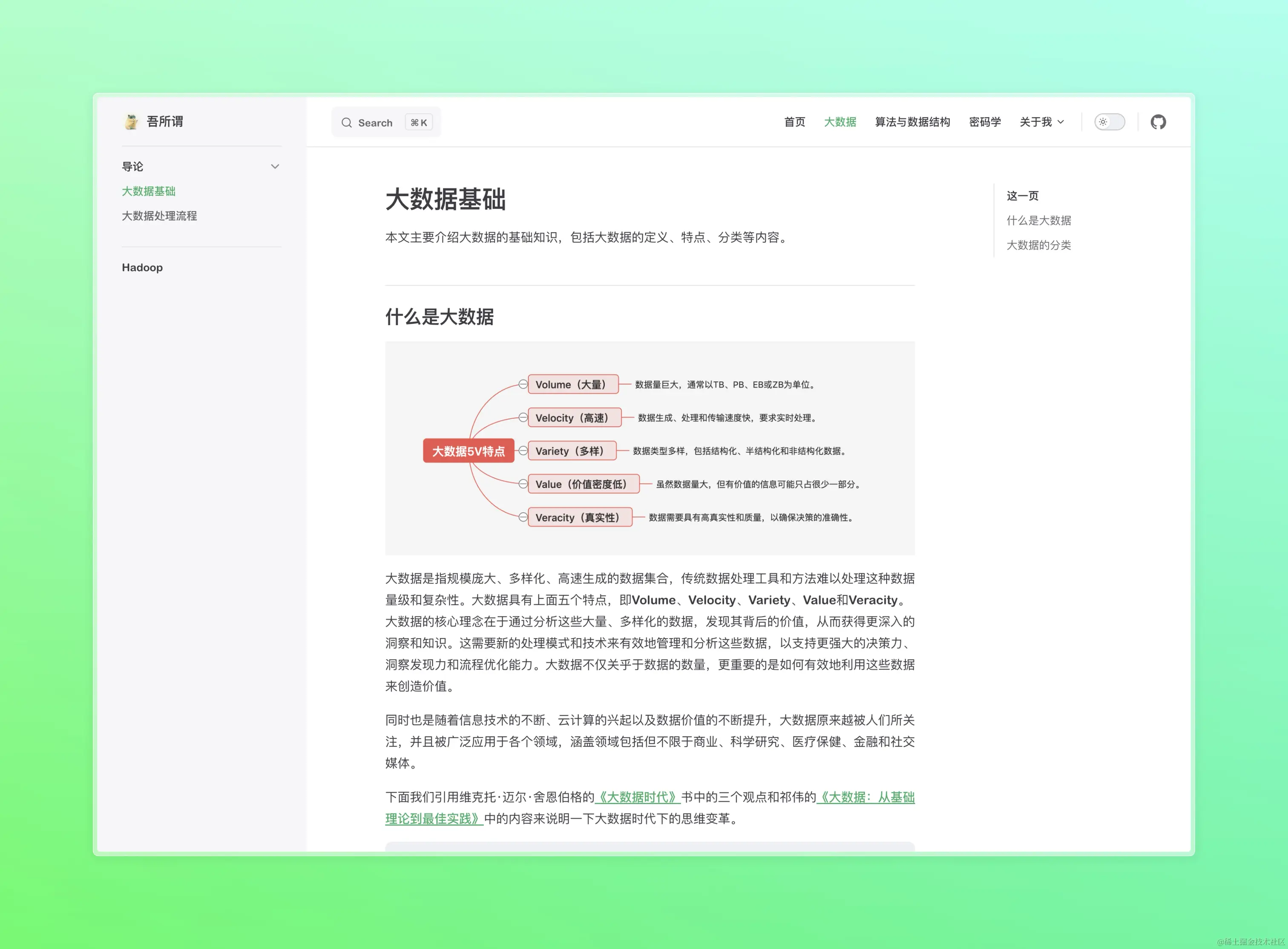The height and width of the screenshot is (949, 1288).
Task: Click the Search input box
Action: 386,122
